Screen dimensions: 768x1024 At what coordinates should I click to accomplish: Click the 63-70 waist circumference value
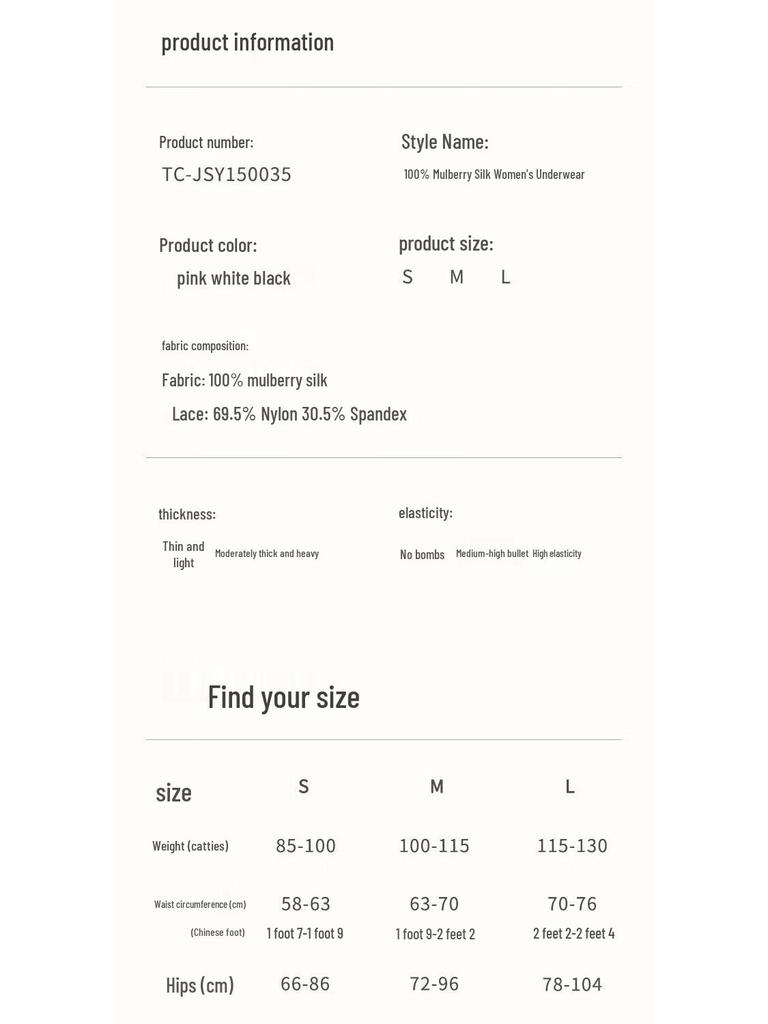click(434, 904)
